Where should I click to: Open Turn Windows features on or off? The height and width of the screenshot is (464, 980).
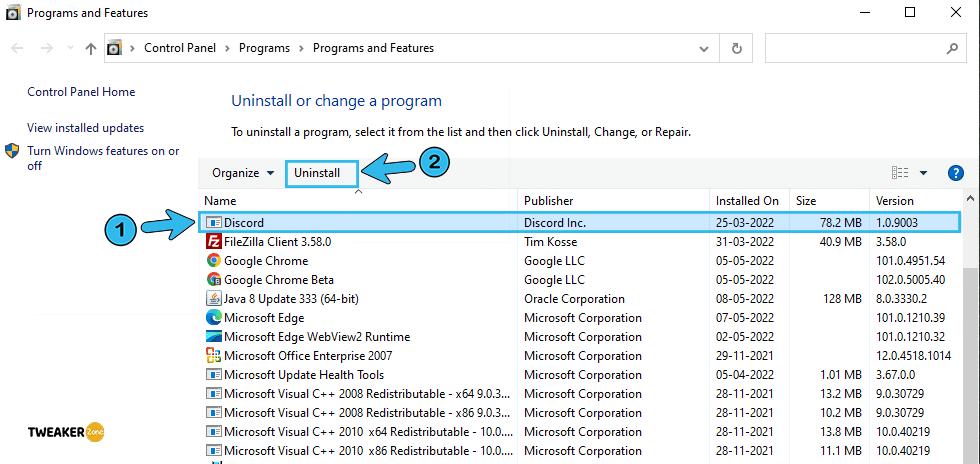[103, 158]
